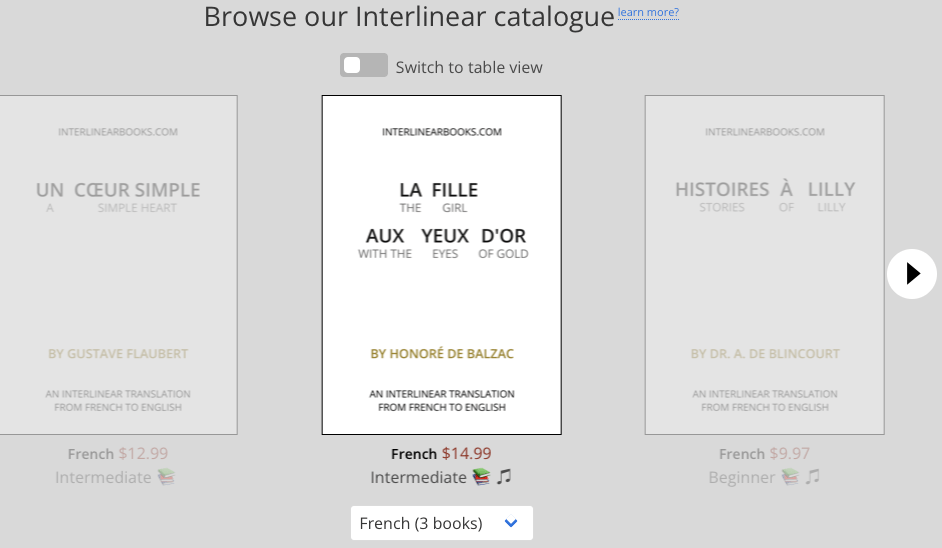The image size is (942, 548).
Task: Click the Switch to table view label
Action: [468, 67]
